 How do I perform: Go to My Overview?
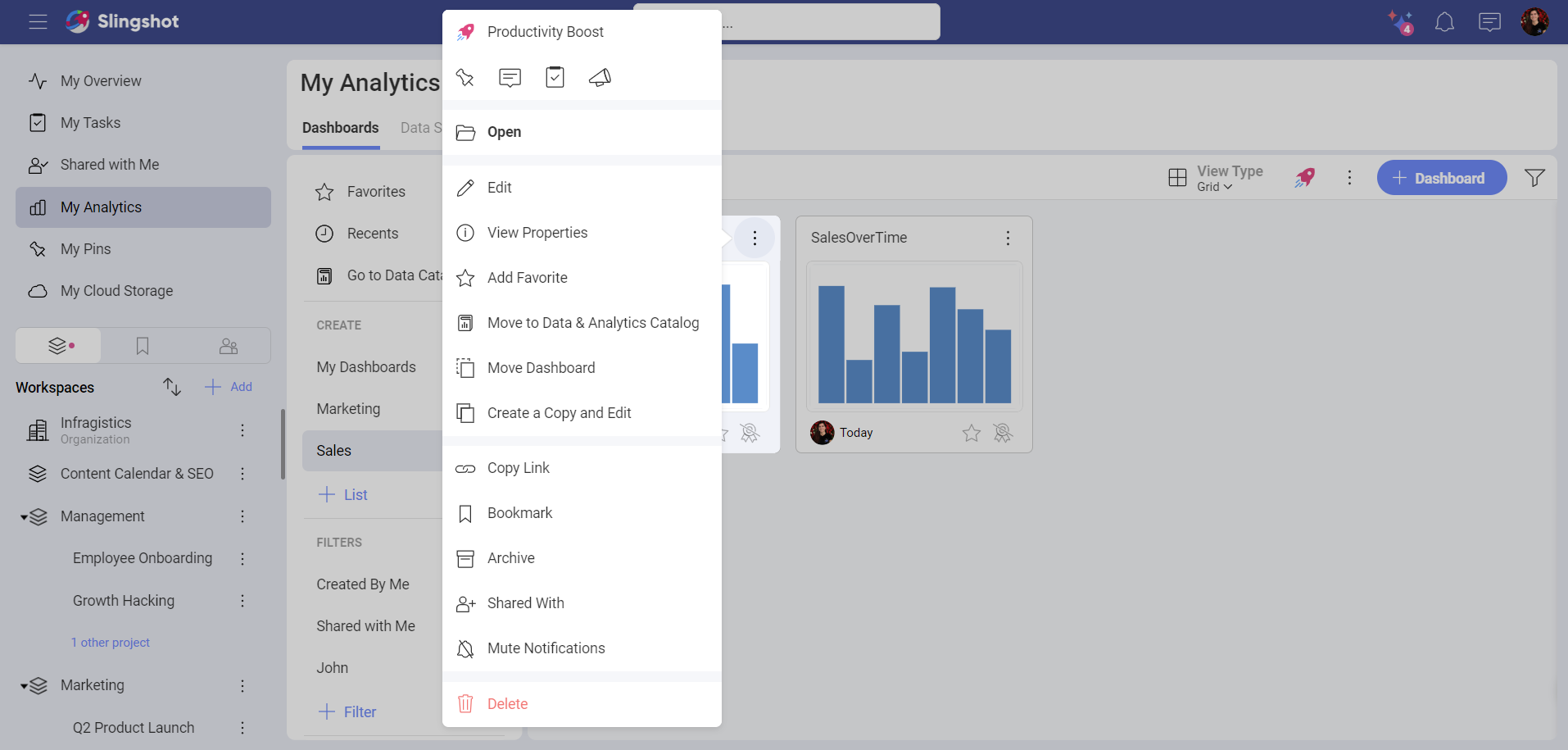143,81
